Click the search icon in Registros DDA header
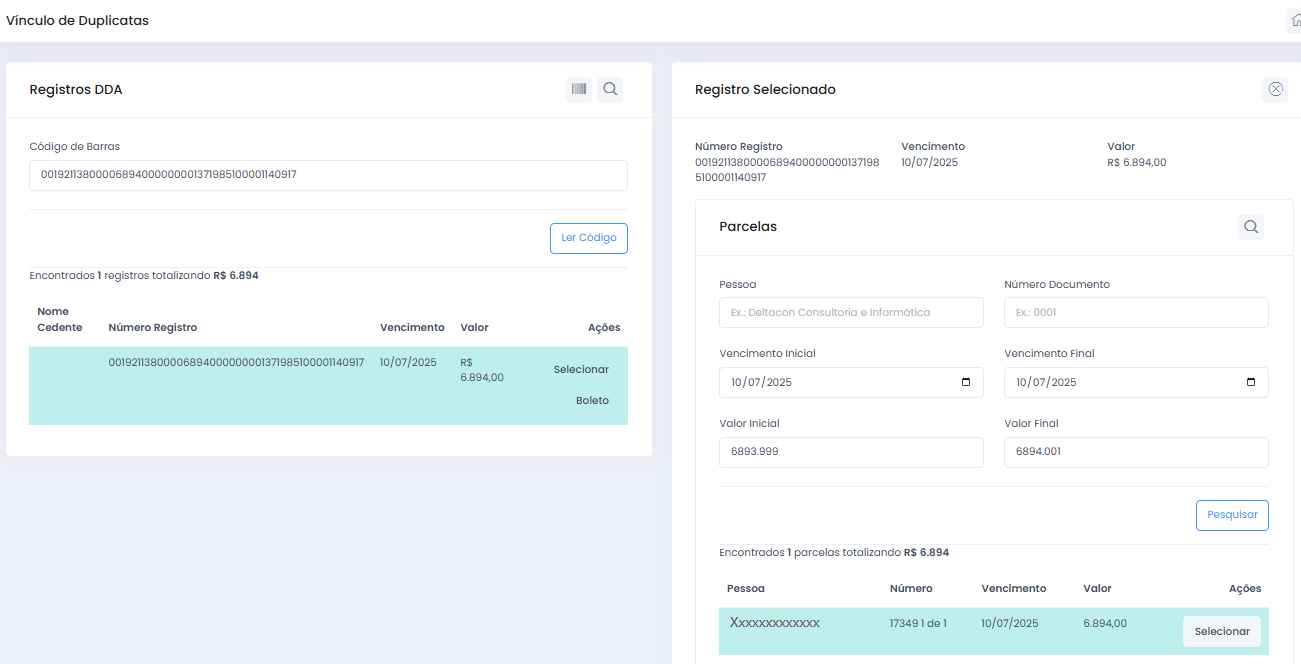Screen dimensions: 1301x664 click(610, 89)
